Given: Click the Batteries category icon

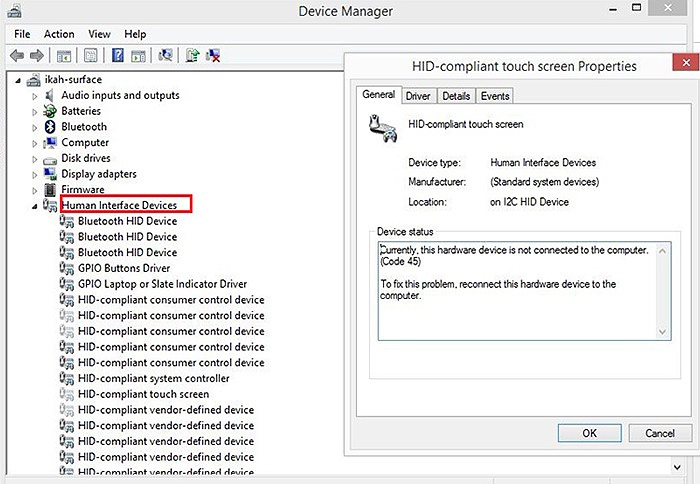Looking at the screenshot, I should 51,111.
